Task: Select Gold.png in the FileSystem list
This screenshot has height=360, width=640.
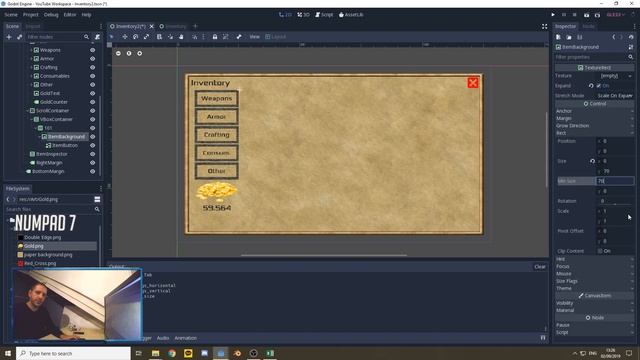Action: tap(33, 246)
